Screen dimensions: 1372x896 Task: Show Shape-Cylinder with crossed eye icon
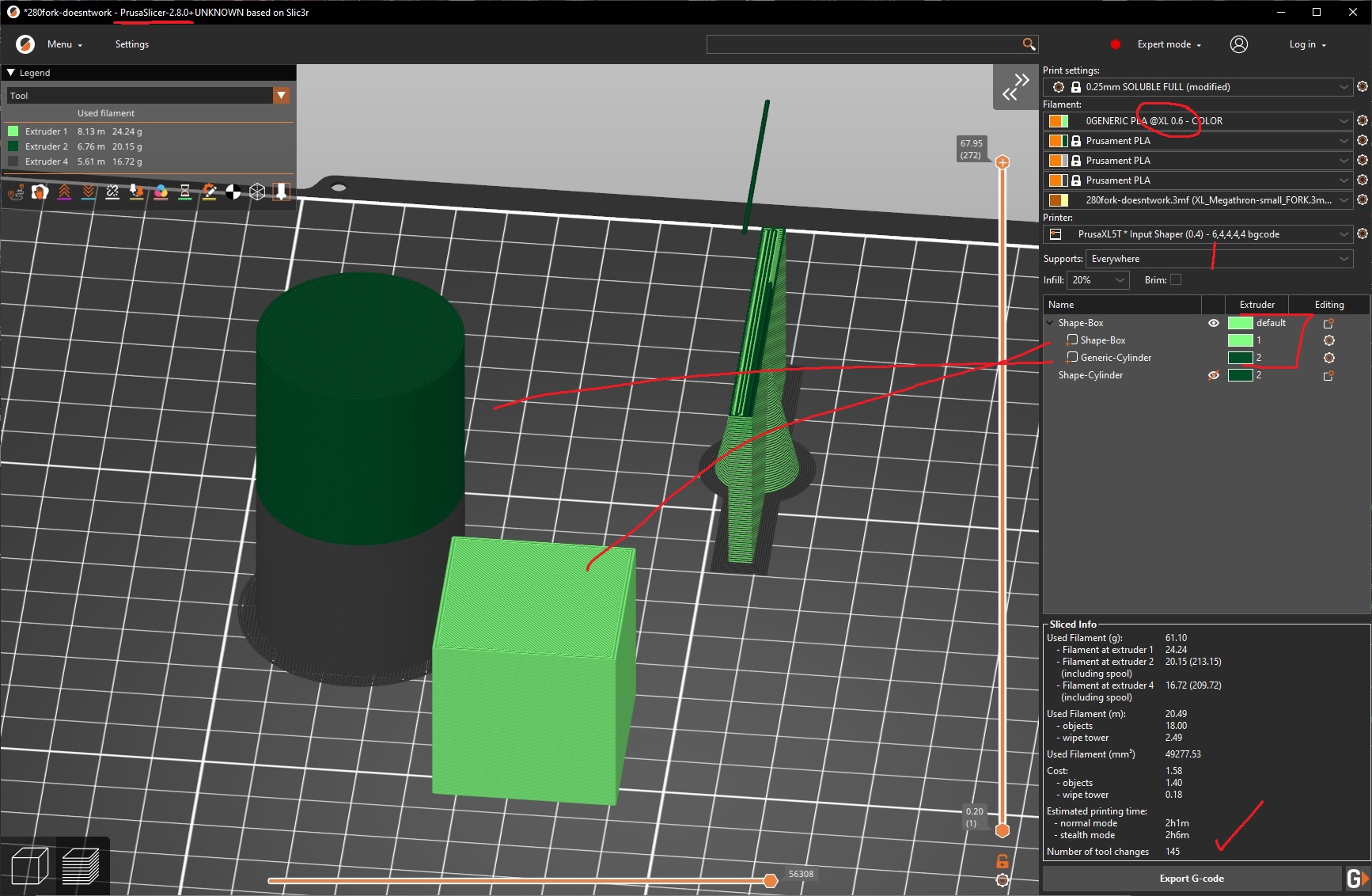[x=1214, y=375]
